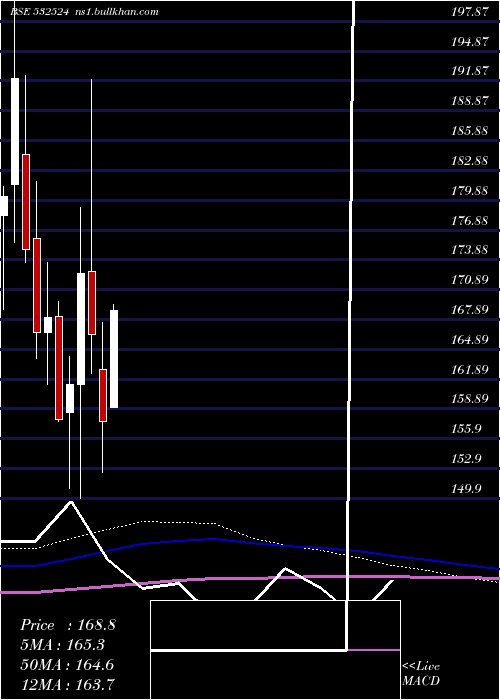Select the 149.9 price axis label
Viewport: 500px width, 700px height.
(x=467, y=488)
